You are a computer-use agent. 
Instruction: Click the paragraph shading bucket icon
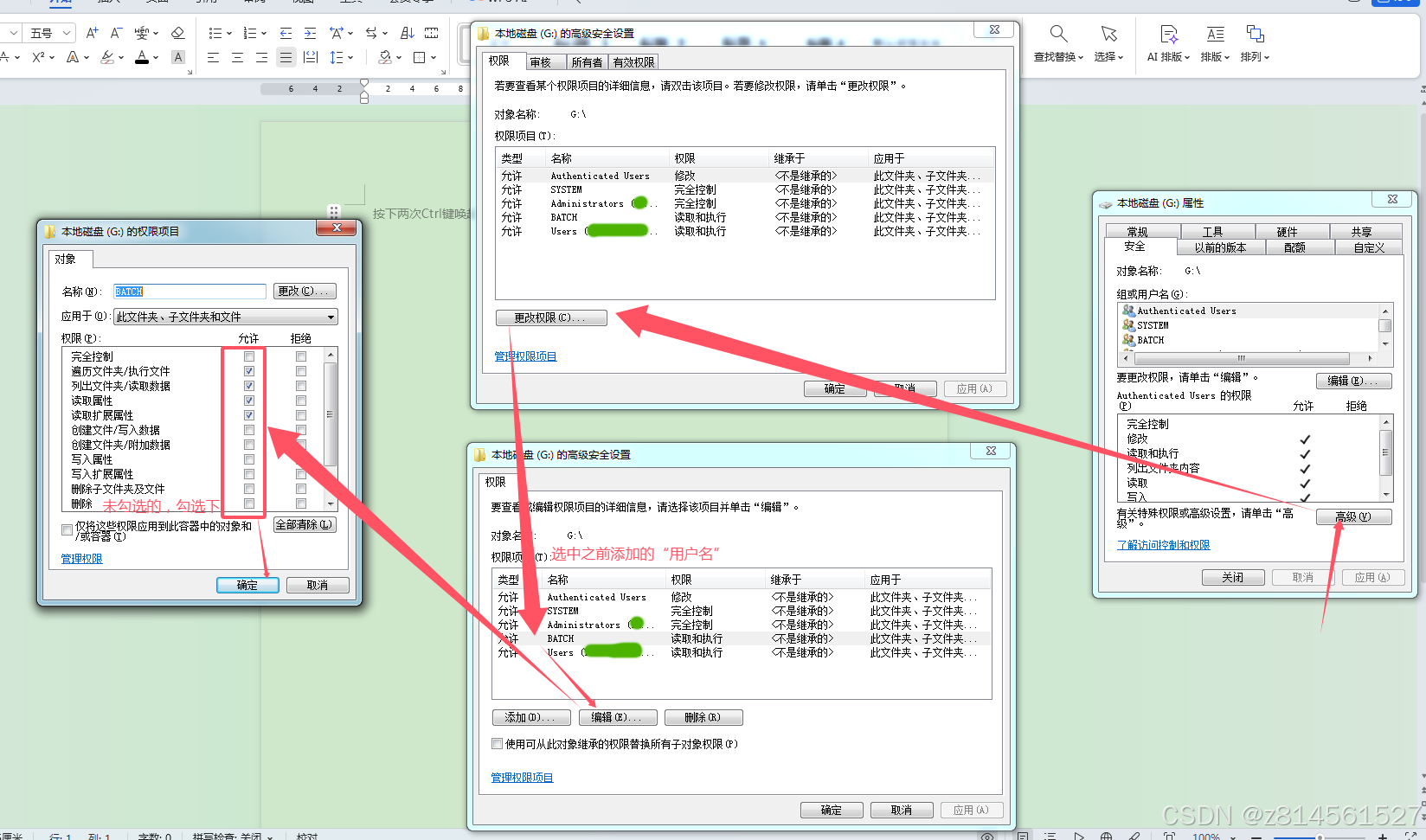pyautogui.click(x=385, y=57)
